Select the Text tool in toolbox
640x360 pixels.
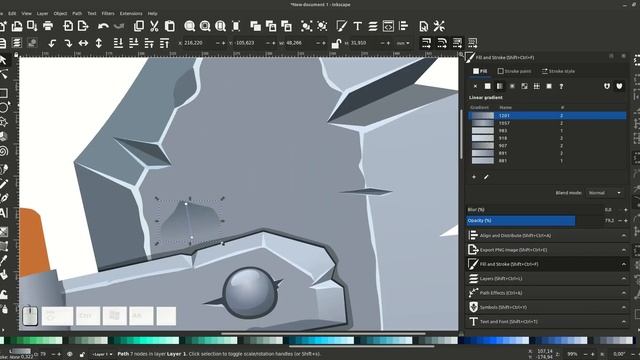[3, 213]
